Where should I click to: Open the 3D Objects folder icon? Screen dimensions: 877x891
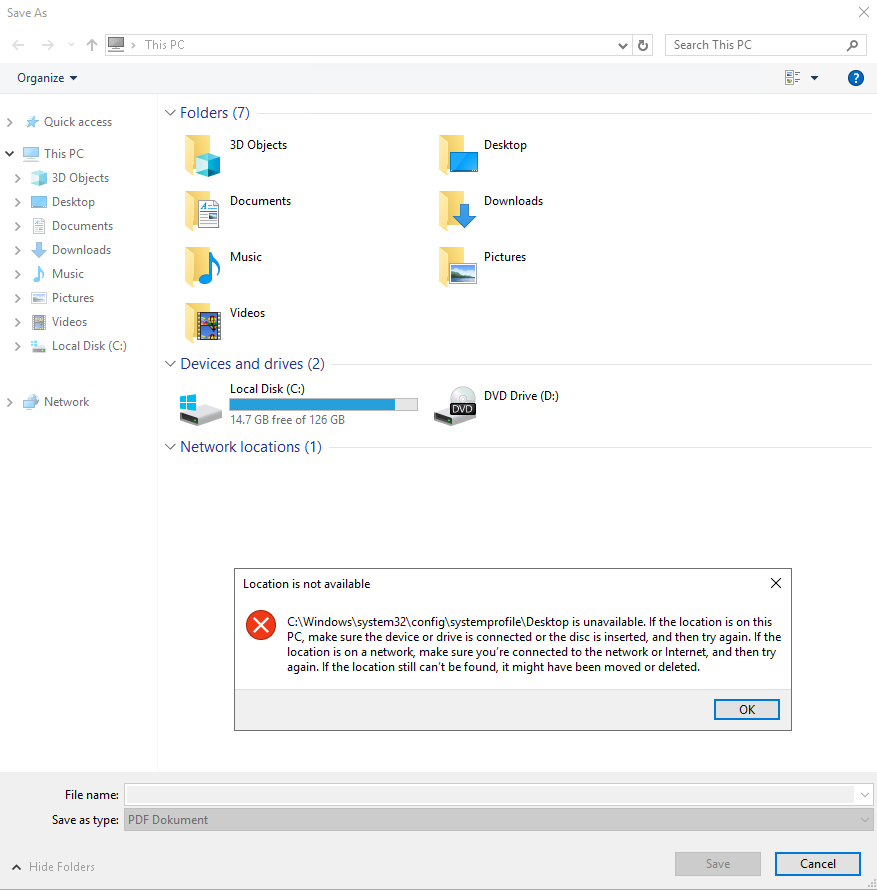[x=203, y=154]
